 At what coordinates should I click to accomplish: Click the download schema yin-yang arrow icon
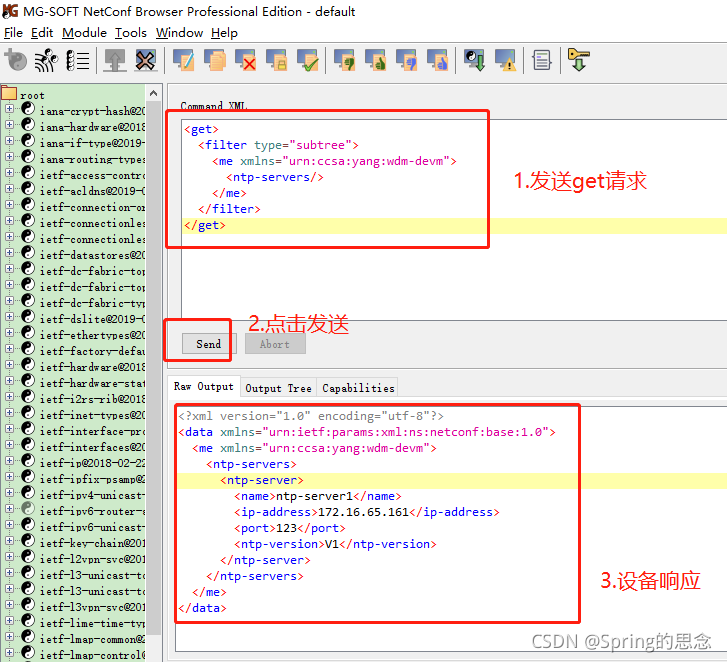(x=475, y=60)
